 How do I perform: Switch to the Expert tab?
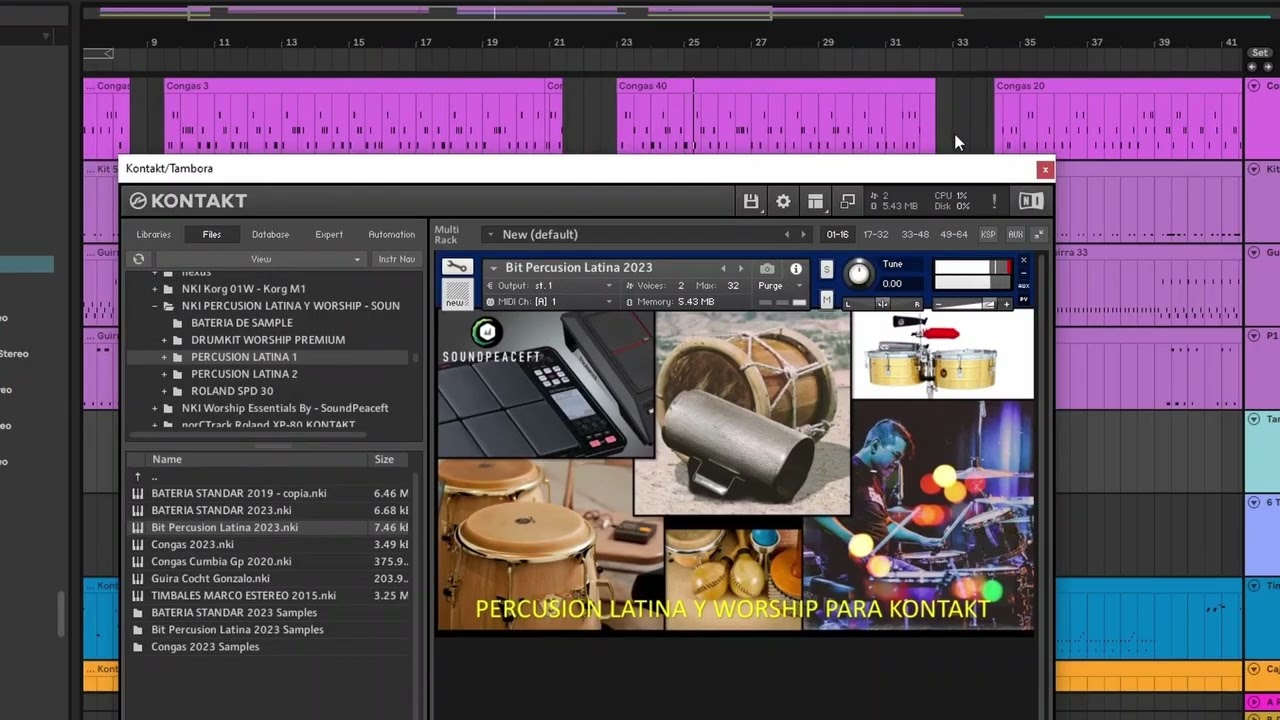click(329, 235)
